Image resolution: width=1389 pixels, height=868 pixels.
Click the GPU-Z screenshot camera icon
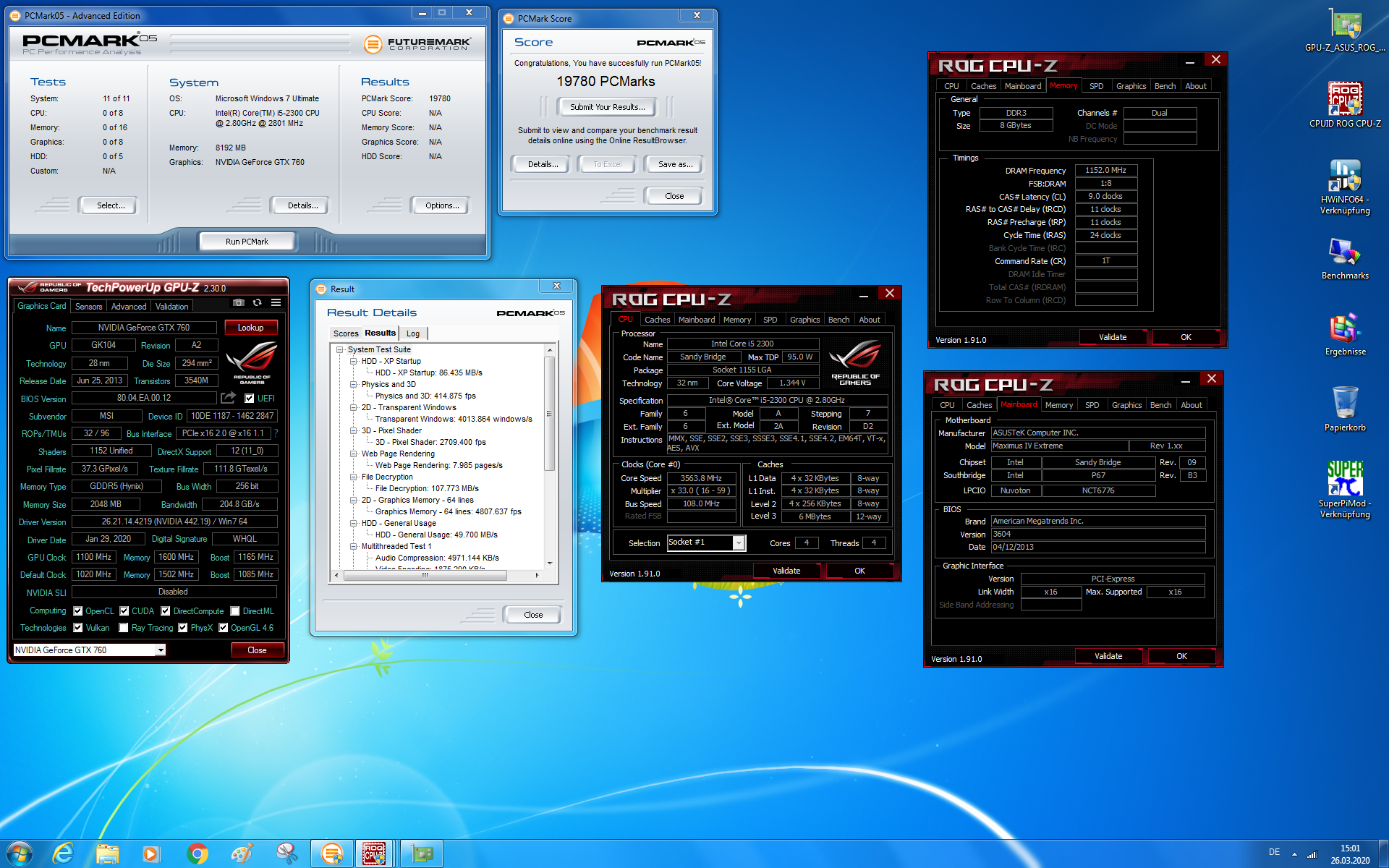pos(239,302)
